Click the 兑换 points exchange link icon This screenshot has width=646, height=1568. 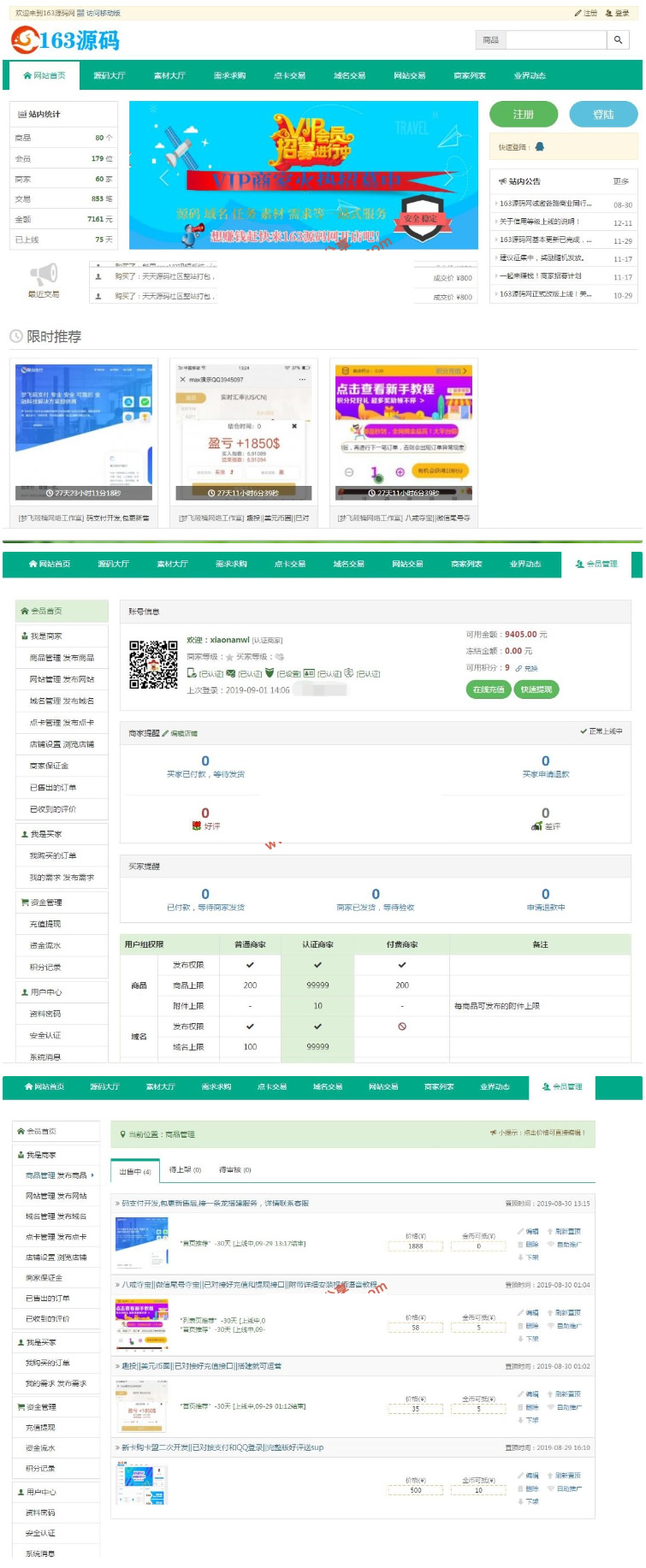point(519,668)
